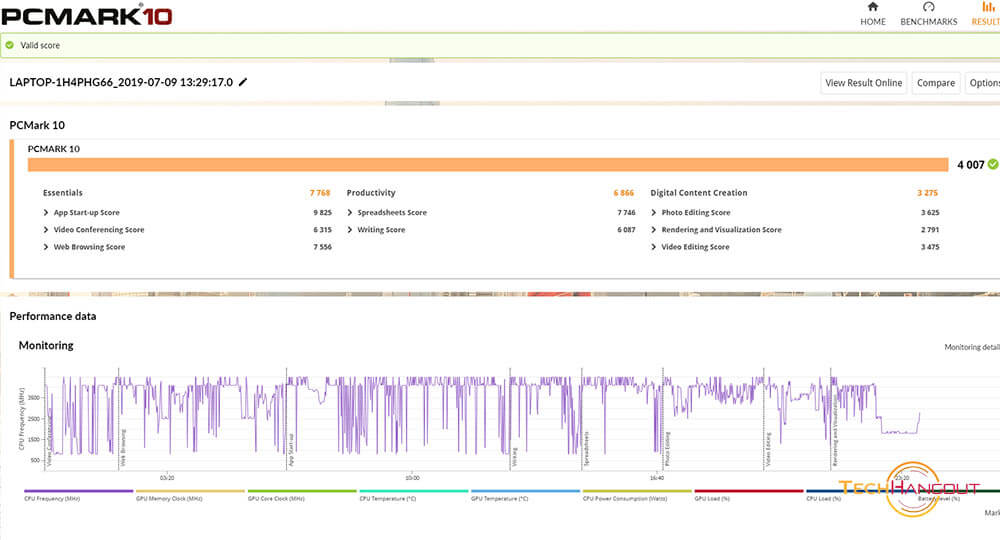The height and width of the screenshot is (540, 1000).
Task: Click the View Result Online button
Action: tap(864, 83)
